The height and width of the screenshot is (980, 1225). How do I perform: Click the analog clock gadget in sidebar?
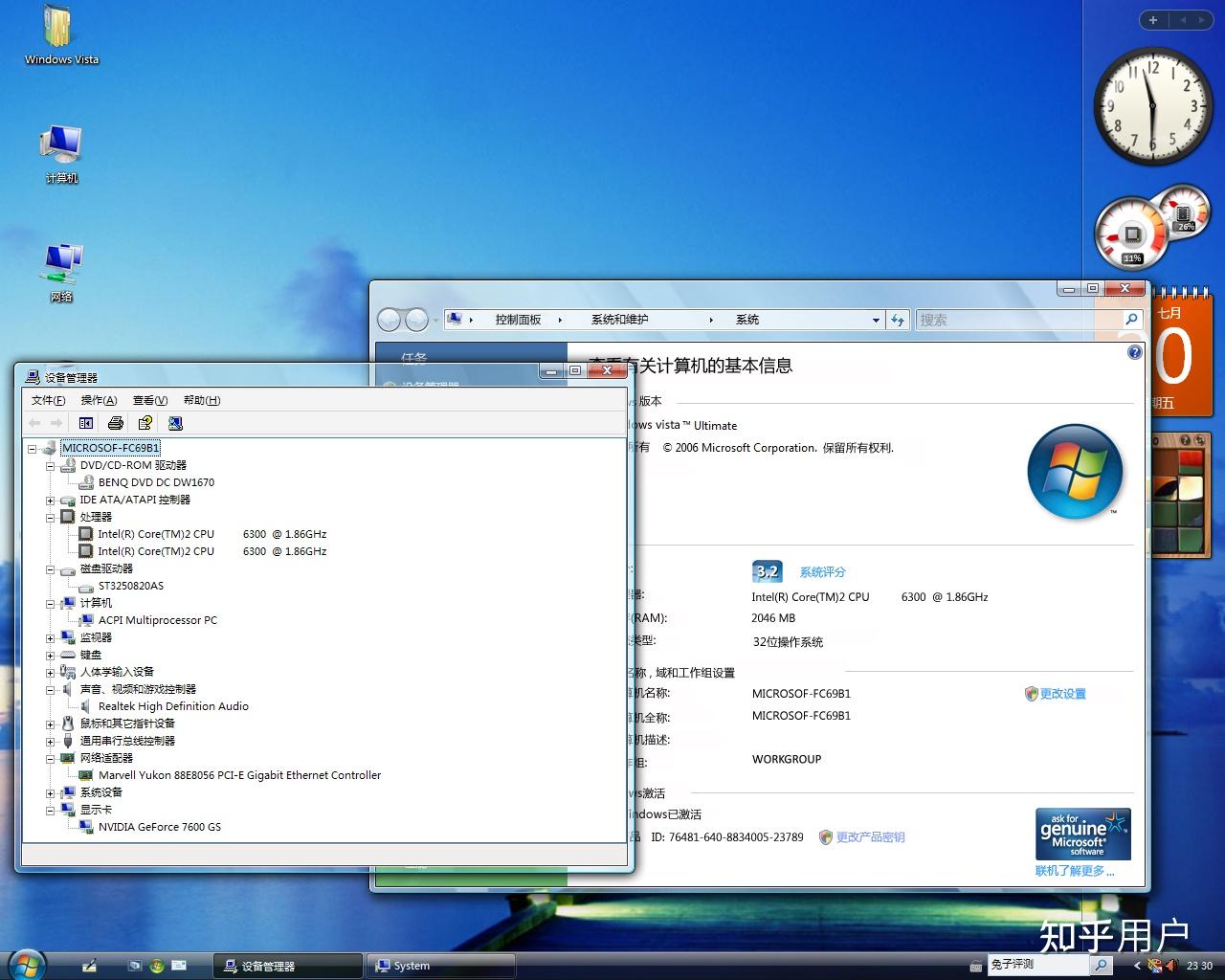pyautogui.click(x=1152, y=106)
